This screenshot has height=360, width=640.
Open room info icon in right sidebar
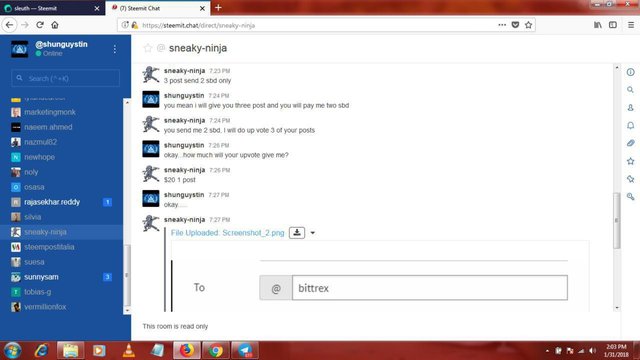pos(631,72)
